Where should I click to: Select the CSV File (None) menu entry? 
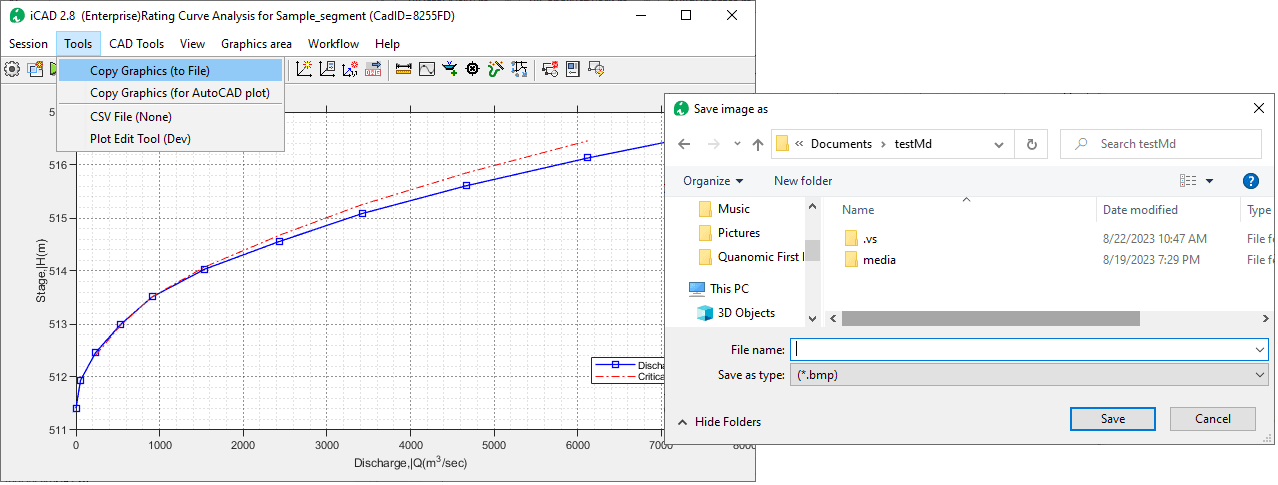[130, 117]
